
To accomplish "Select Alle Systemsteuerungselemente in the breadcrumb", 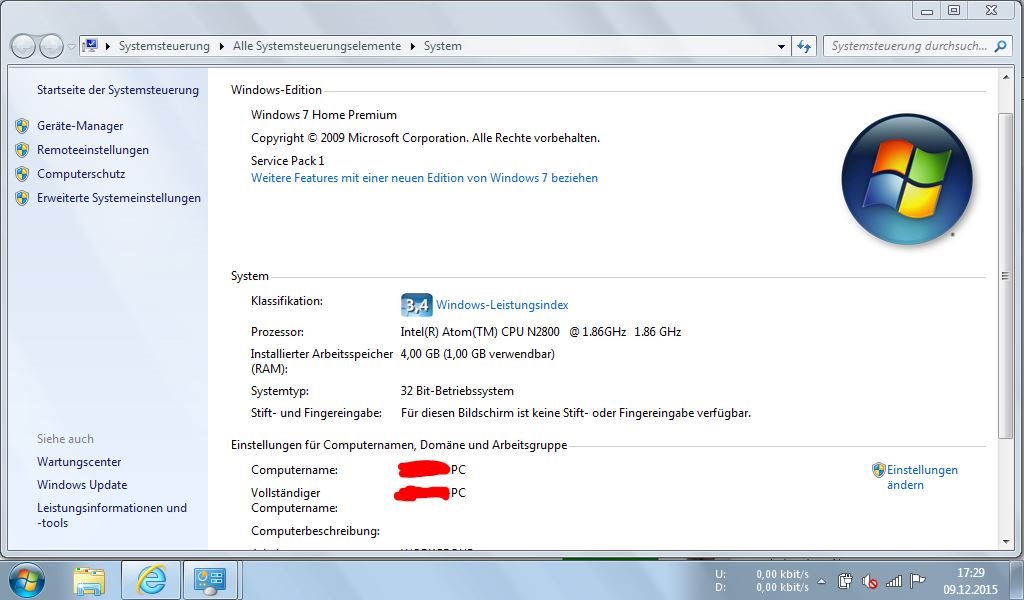I will click(x=317, y=46).
